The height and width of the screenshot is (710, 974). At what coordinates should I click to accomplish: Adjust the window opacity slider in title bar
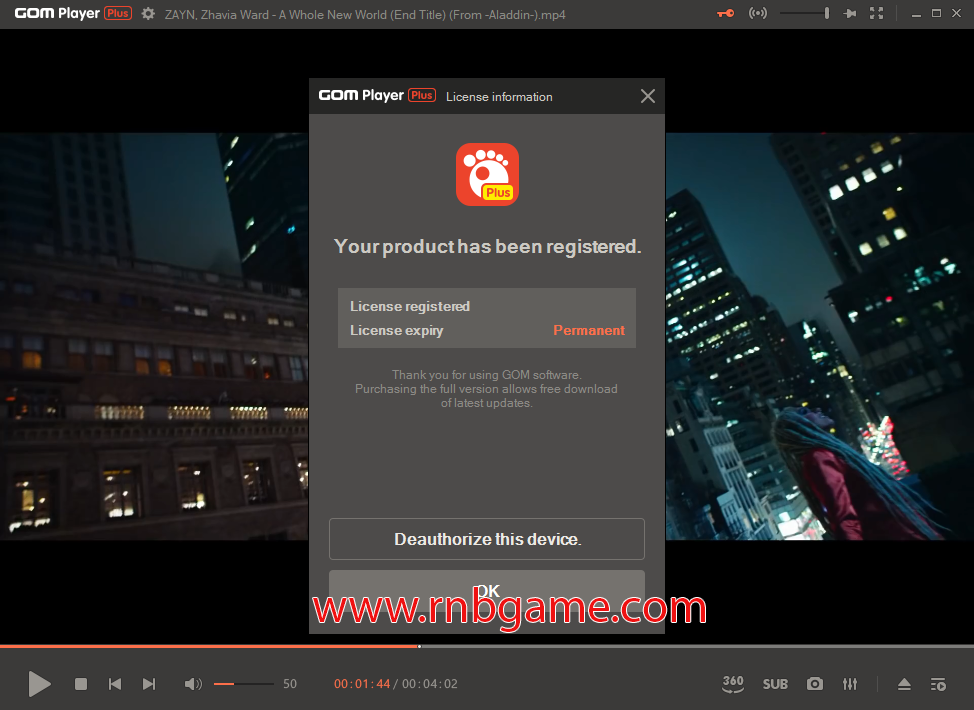(804, 13)
